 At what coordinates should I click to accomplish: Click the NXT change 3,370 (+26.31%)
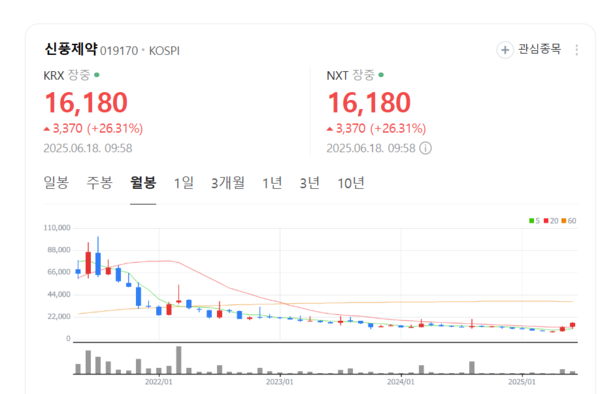pos(377,129)
